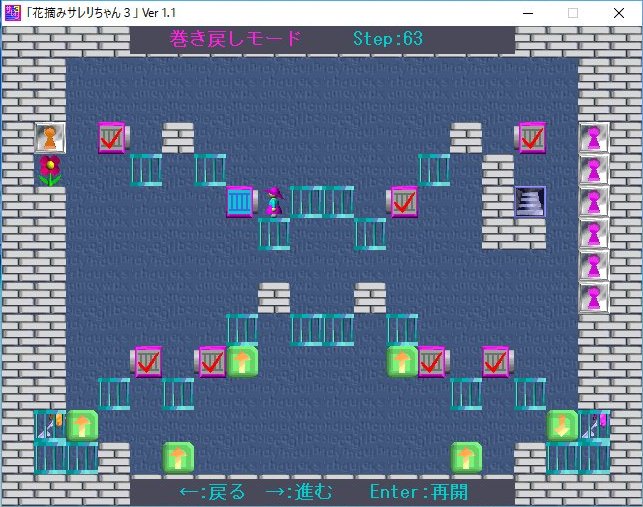Click the orange keyhole tile
This screenshot has height=507, width=643.
[50, 137]
